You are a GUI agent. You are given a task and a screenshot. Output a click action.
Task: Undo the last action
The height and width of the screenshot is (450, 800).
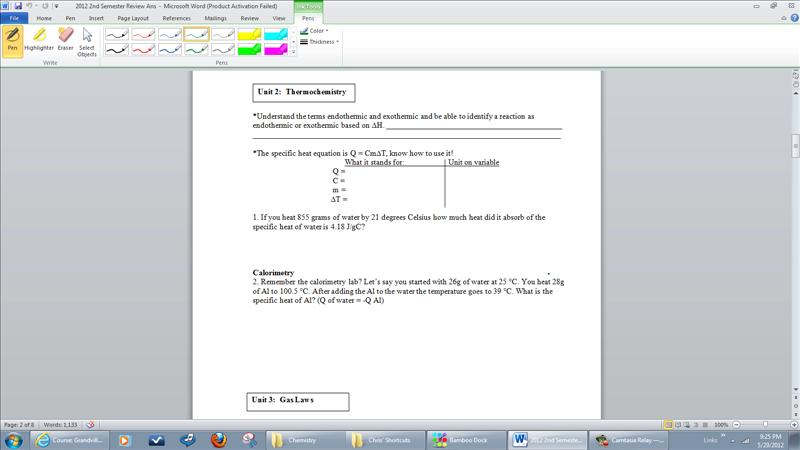click(x=30, y=6)
